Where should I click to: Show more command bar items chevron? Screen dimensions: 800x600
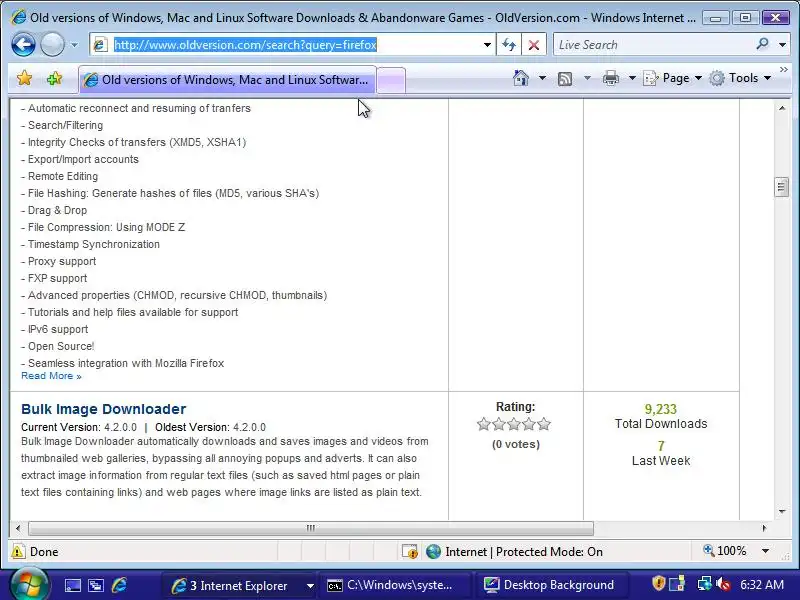coord(784,70)
